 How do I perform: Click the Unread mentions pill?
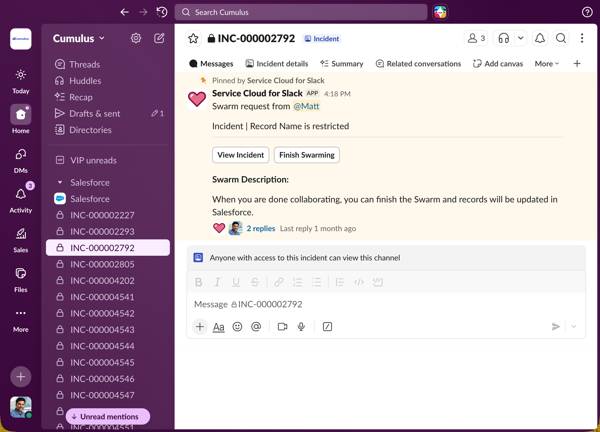pyautogui.click(x=108, y=416)
